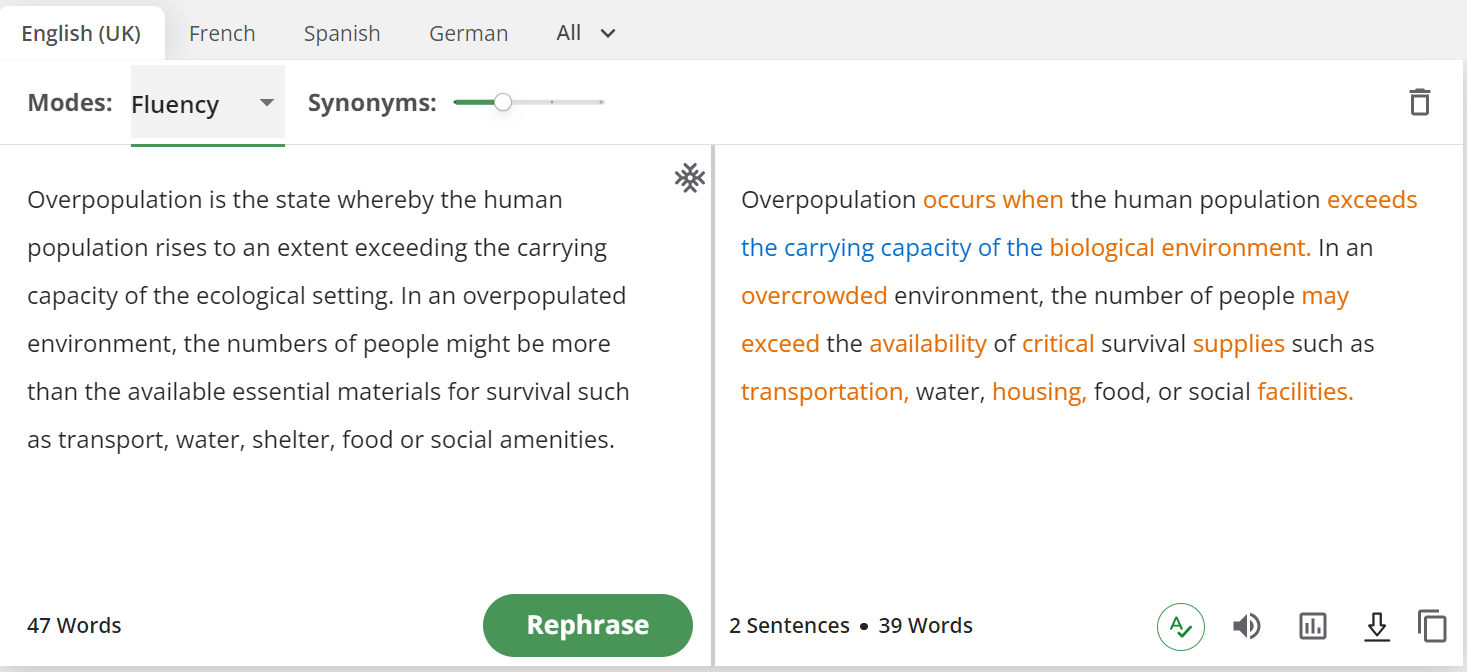Switch to the English (UK) tab
Screen dimensions: 1467x672
81,34
